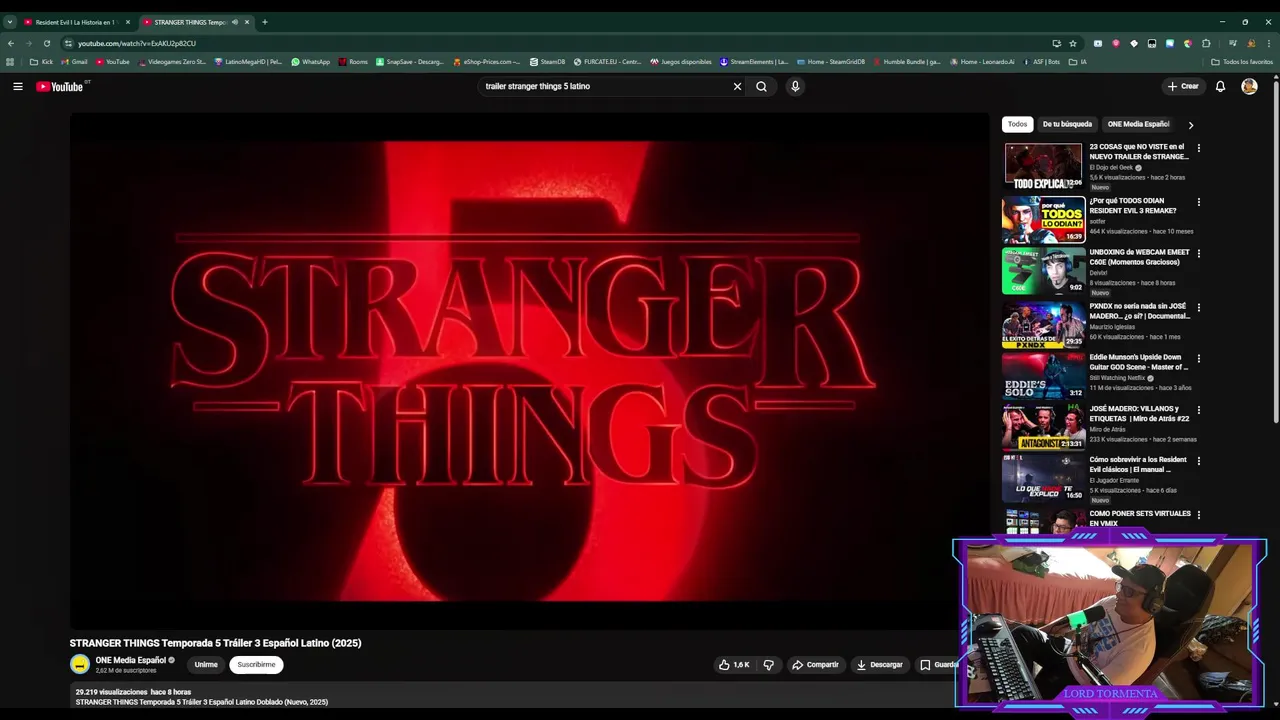
Task: Open the Eddie's Solo video thumbnail
Action: [1043, 375]
